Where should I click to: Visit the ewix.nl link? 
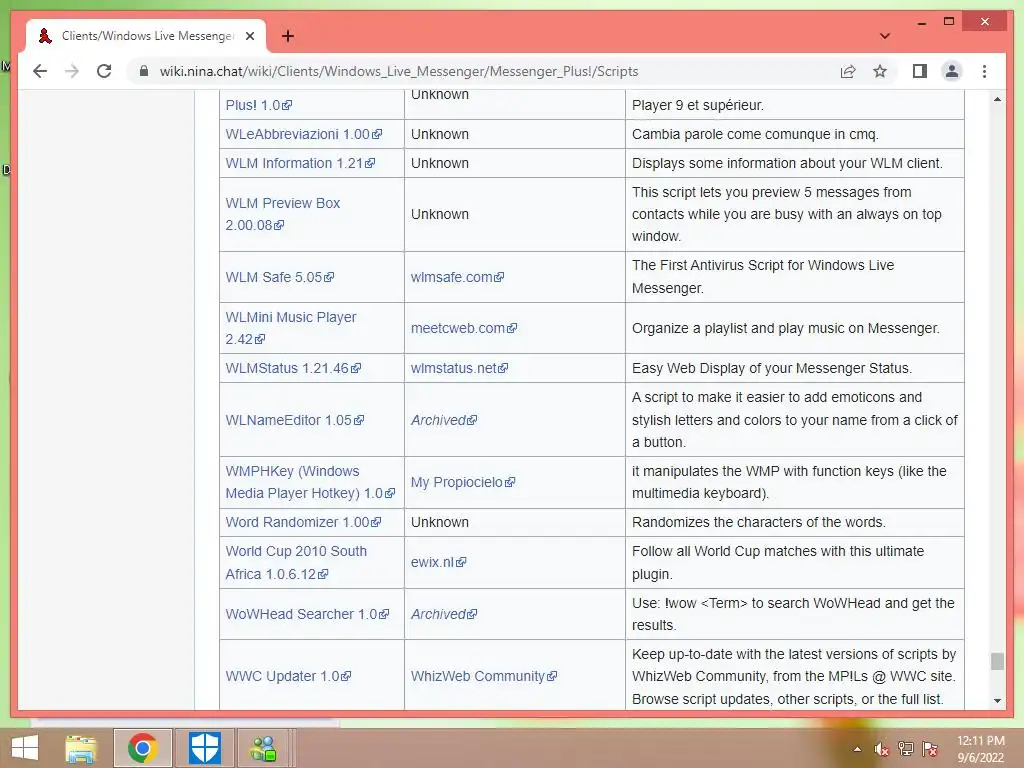tap(438, 562)
